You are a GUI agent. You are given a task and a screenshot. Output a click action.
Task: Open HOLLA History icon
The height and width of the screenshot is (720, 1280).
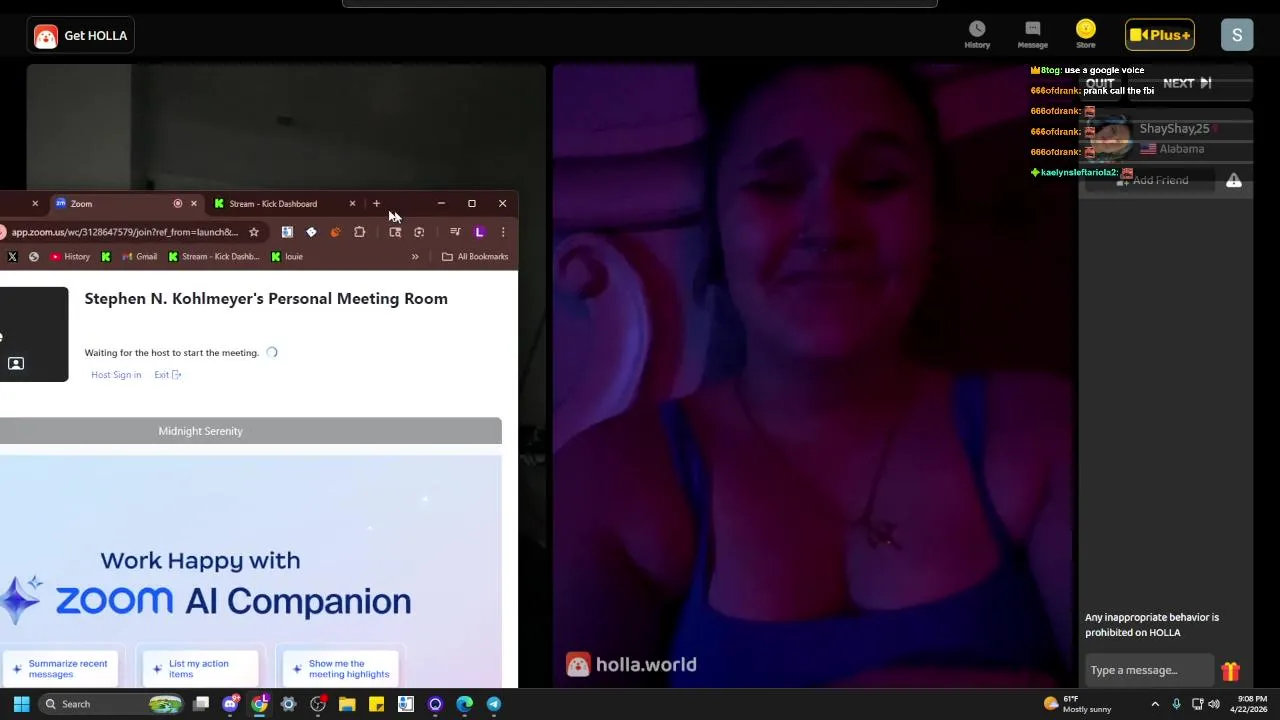click(x=977, y=35)
